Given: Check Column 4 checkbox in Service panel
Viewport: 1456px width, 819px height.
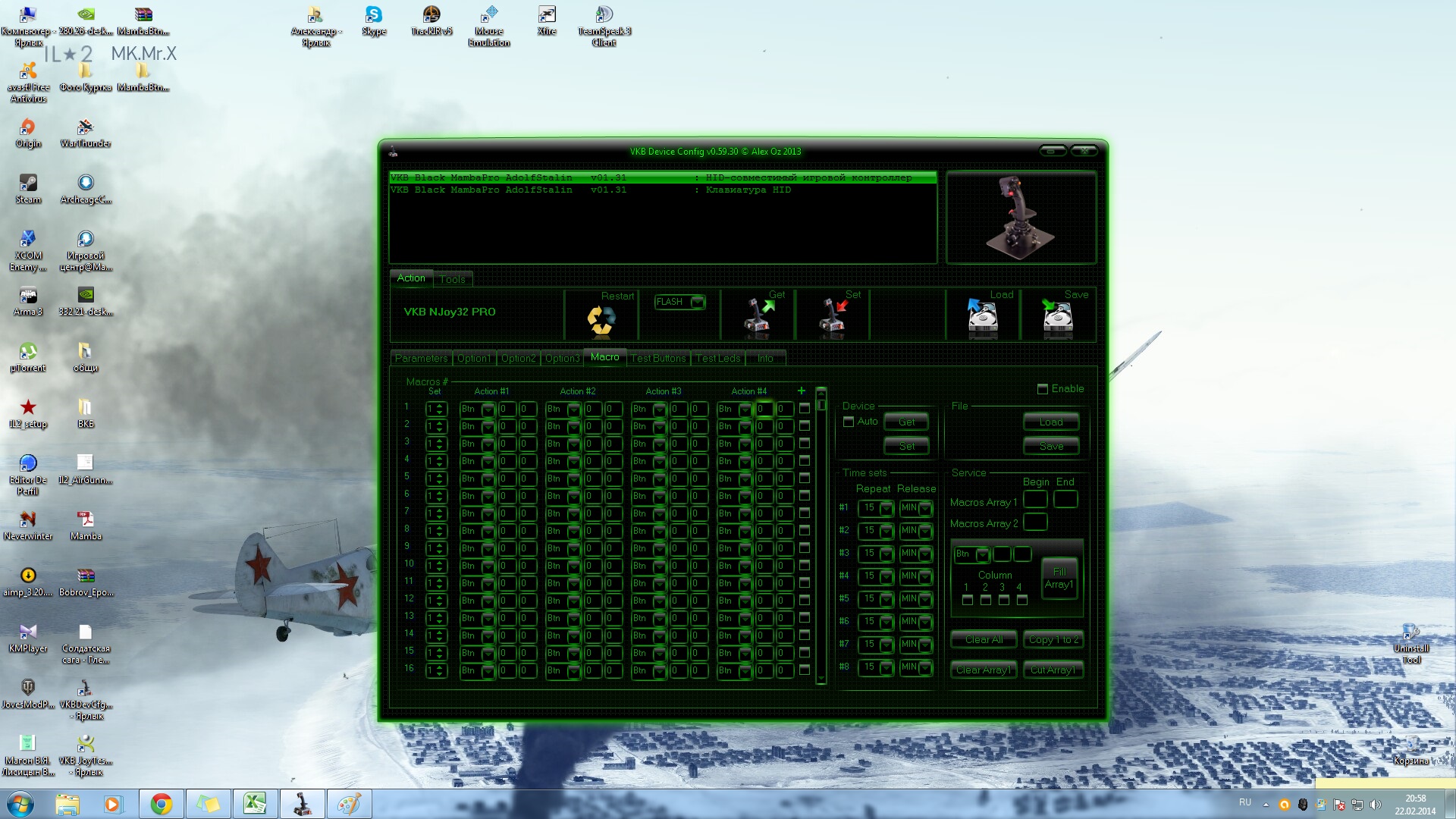Looking at the screenshot, I should click(x=1022, y=600).
